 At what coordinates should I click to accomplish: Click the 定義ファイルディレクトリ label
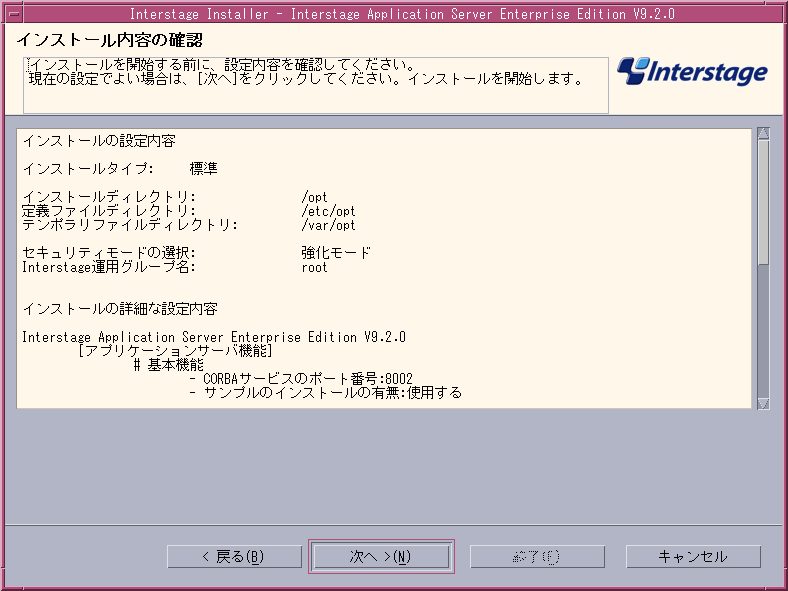[109, 211]
